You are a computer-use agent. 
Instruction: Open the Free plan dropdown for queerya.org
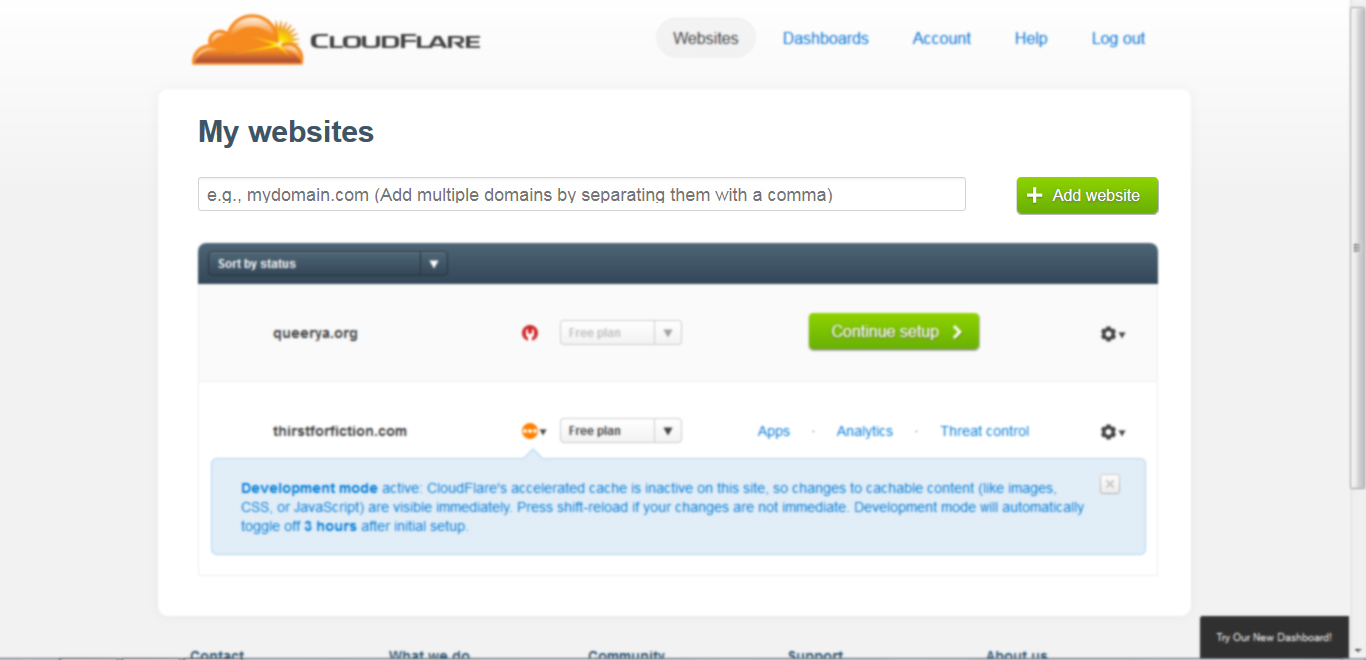point(620,333)
